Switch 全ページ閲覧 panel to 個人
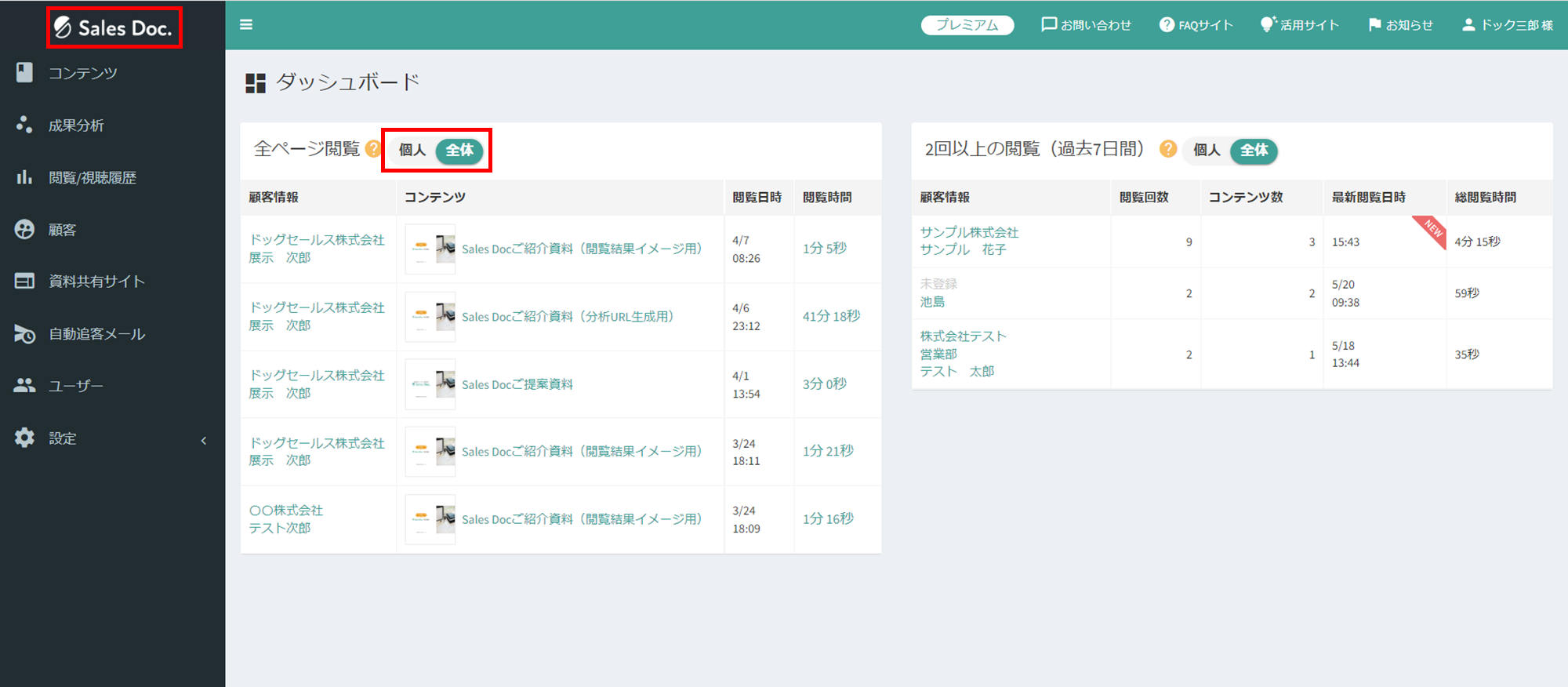The width and height of the screenshot is (1568, 687). (x=412, y=151)
